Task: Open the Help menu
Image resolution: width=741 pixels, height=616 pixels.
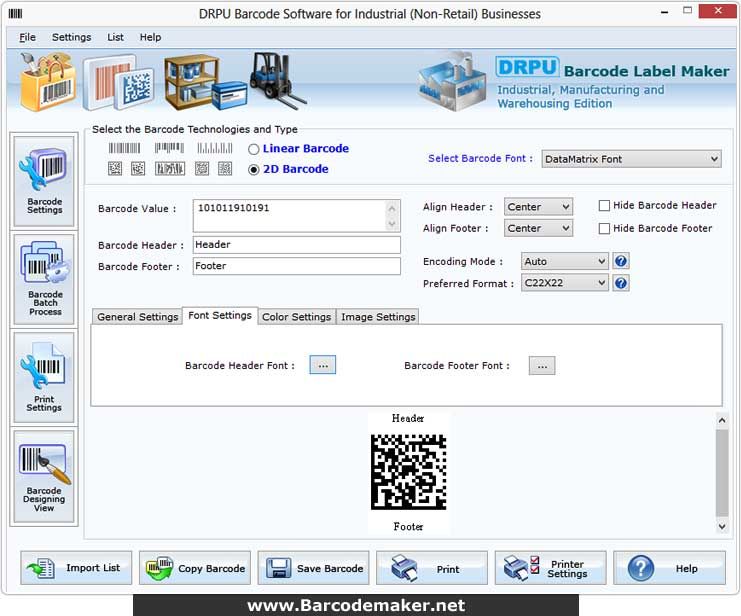Action: (150, 37)
